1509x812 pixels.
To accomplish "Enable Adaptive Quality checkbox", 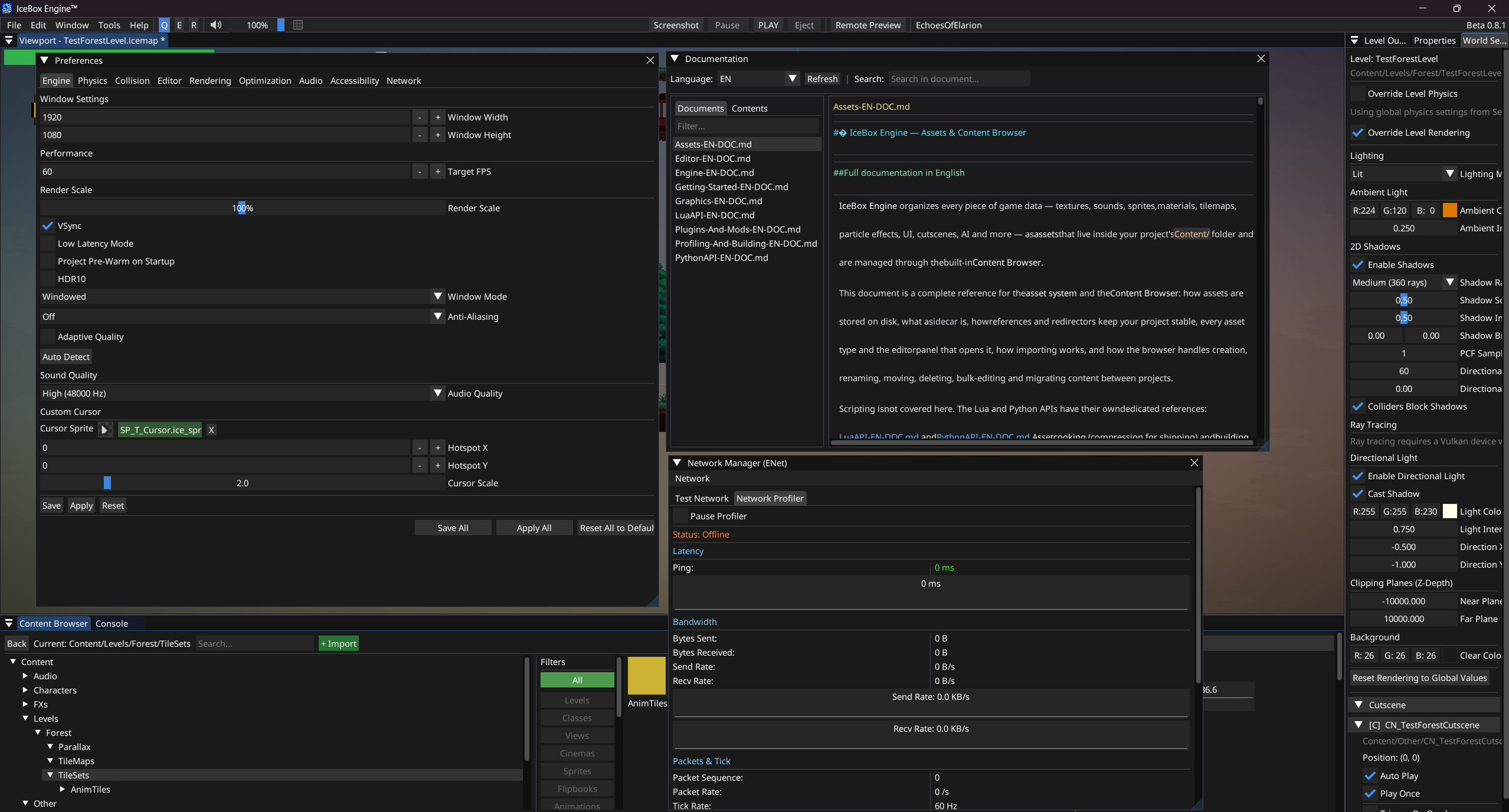I will [x=48, y=337].
